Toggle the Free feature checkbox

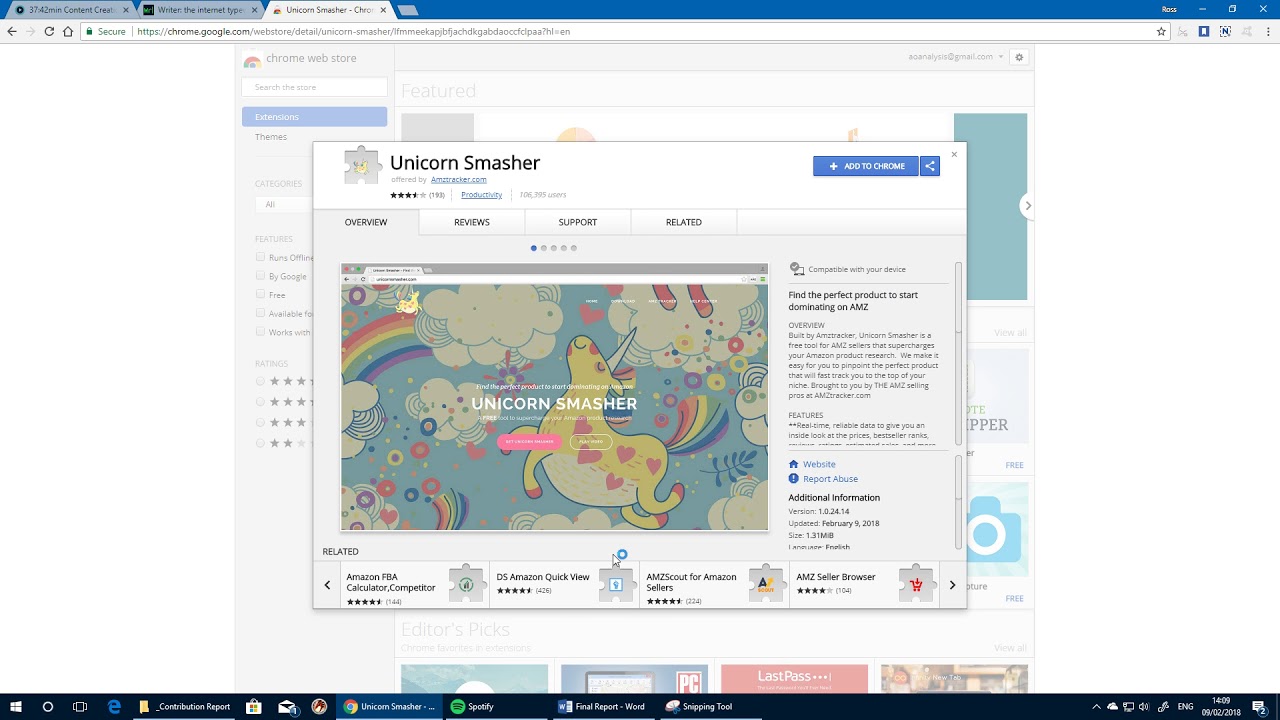point(260,295)
